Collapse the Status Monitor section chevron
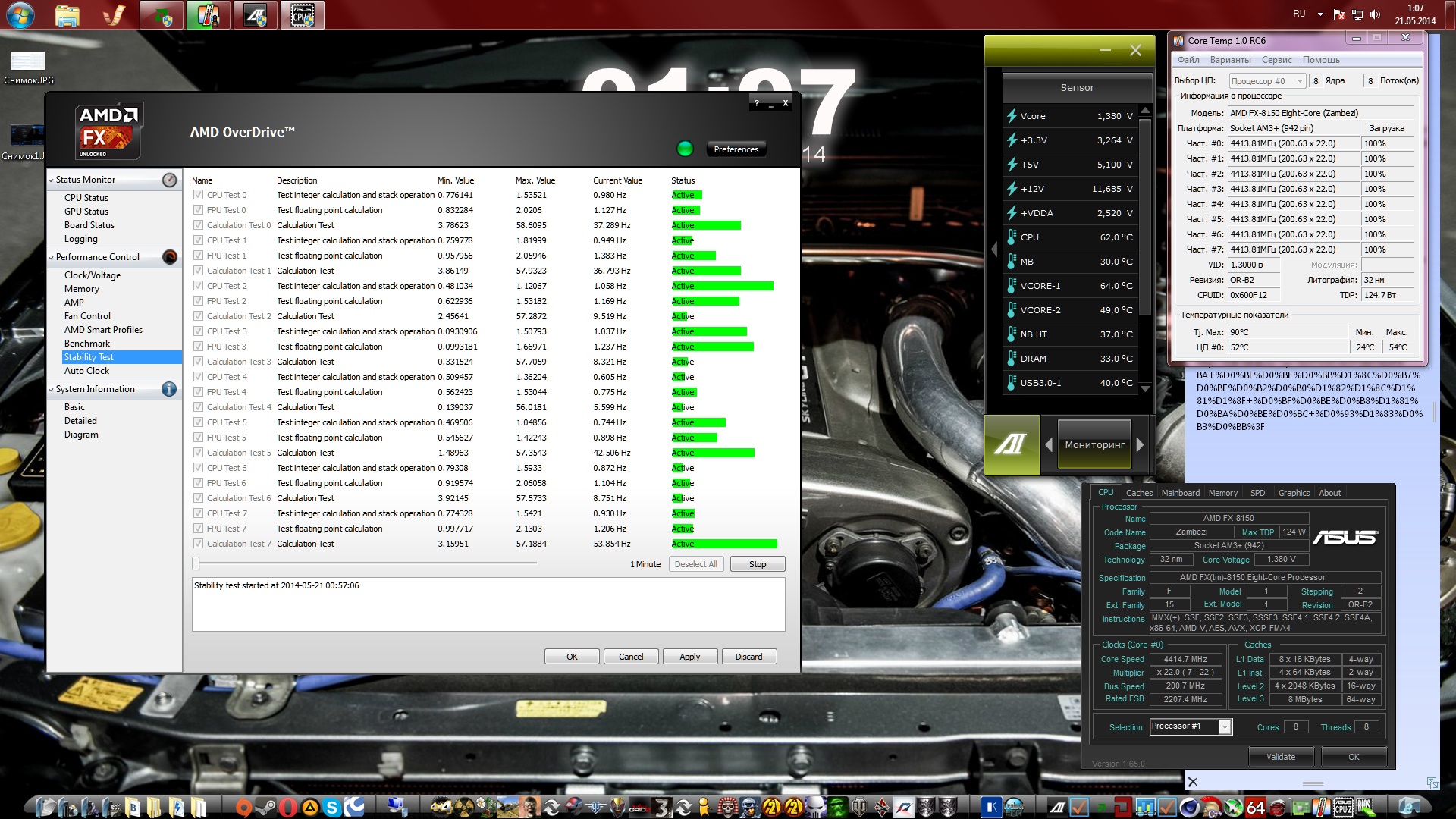The height and width of the screenshot is (819, 1456). (x=51, y=180)
